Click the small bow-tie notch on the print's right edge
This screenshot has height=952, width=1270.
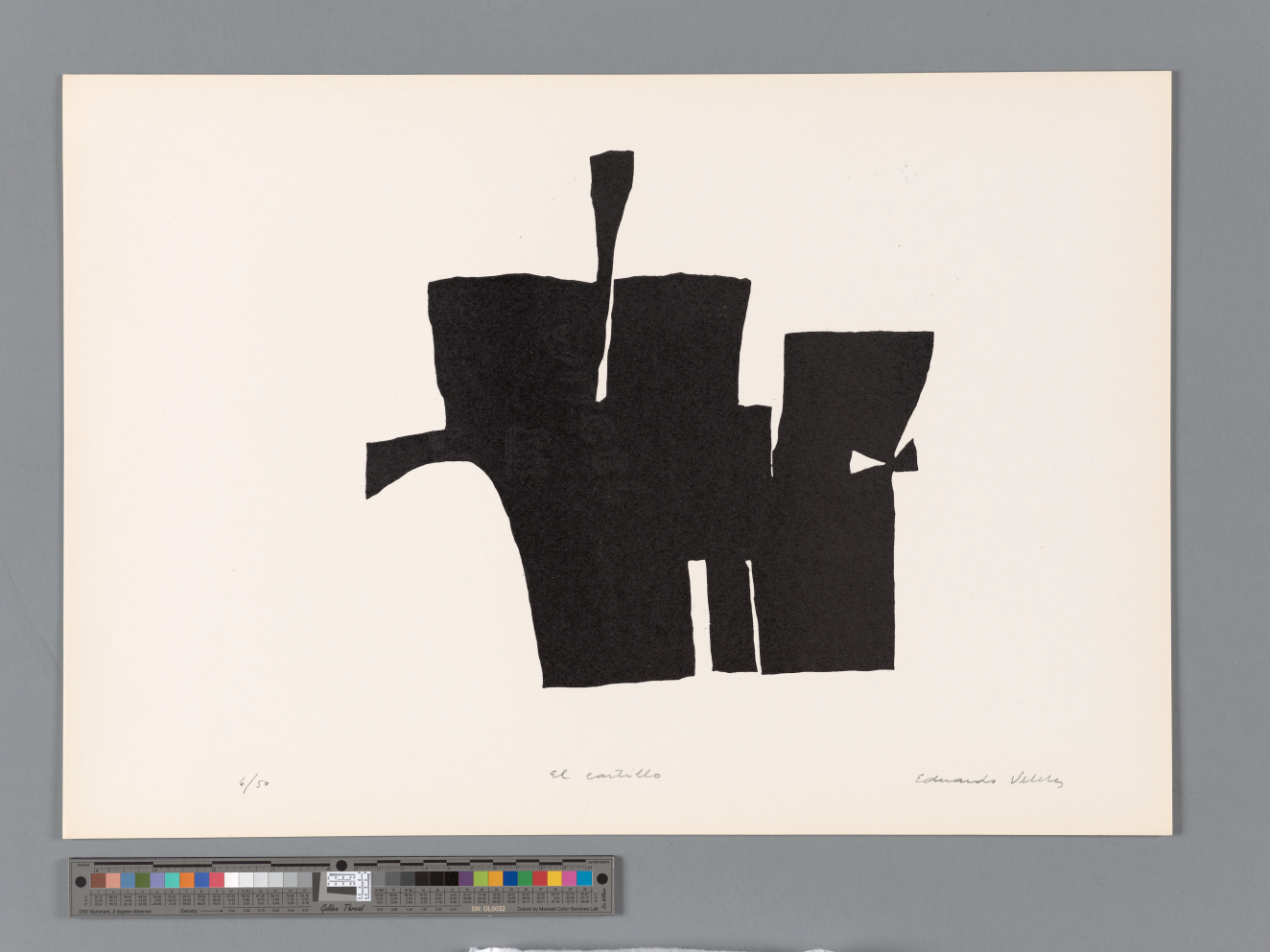tap(906, 455)
